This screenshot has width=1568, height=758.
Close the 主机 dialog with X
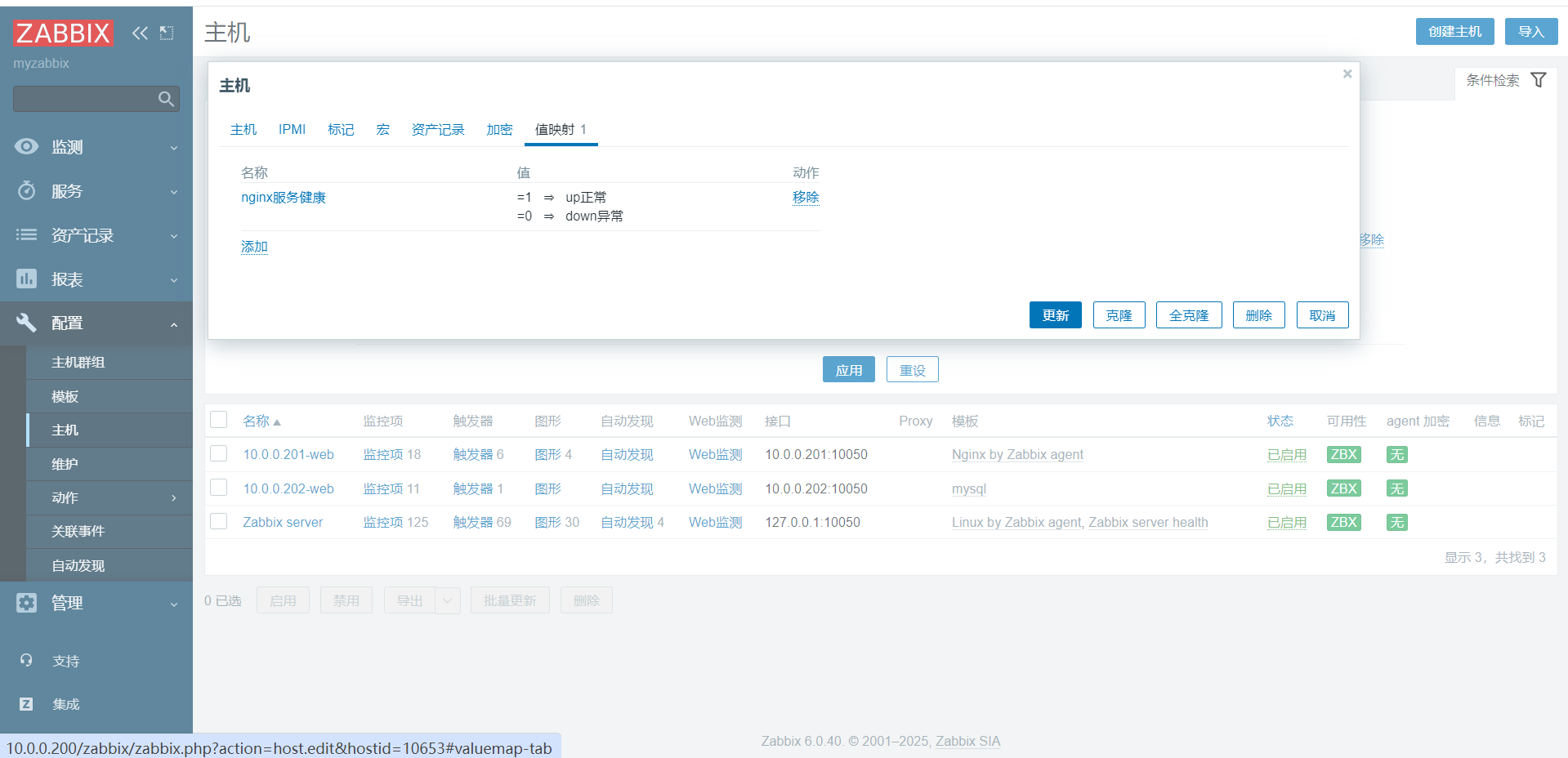pyautogui.click(x=1347, y=74)
